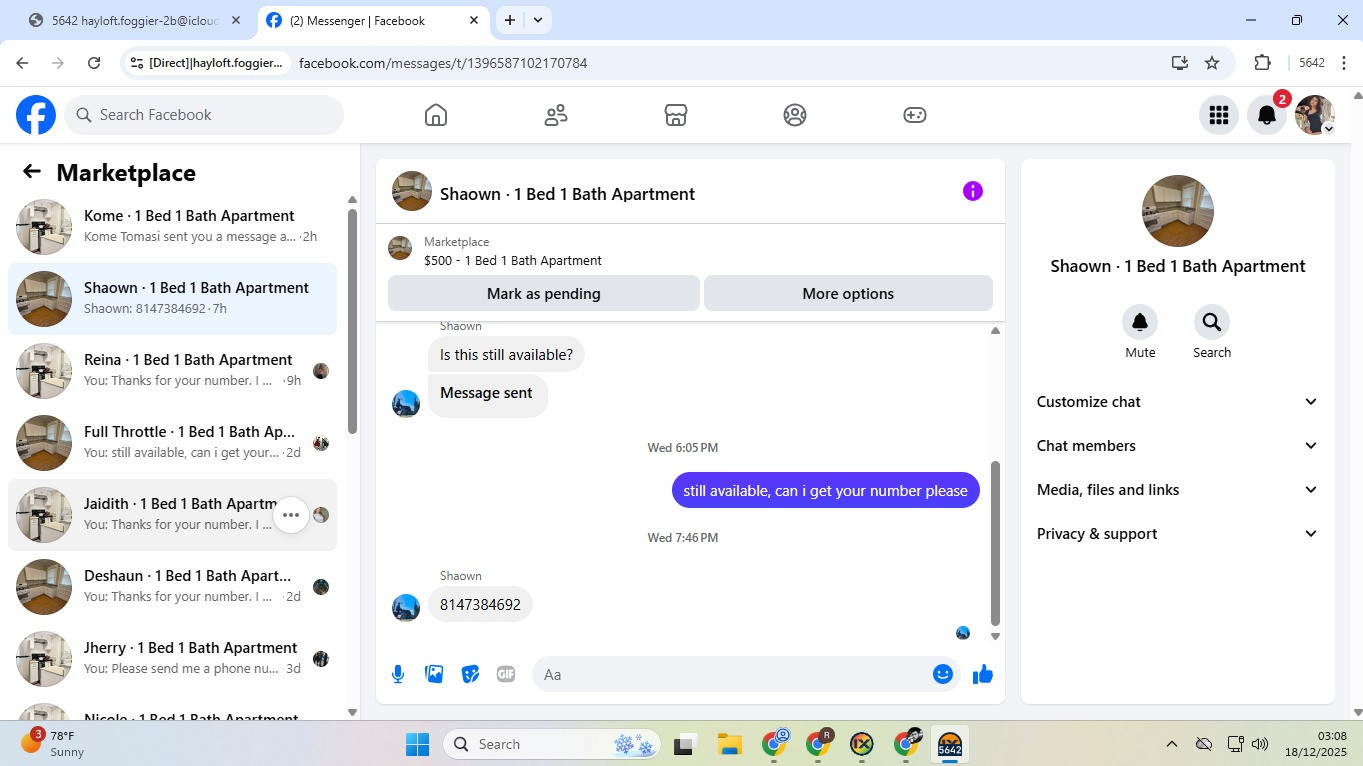Image resolution: width=1363 pixels, height=766 pixels.
Task: Open the Jherry apartment conversation
Action: pos(172,659)
